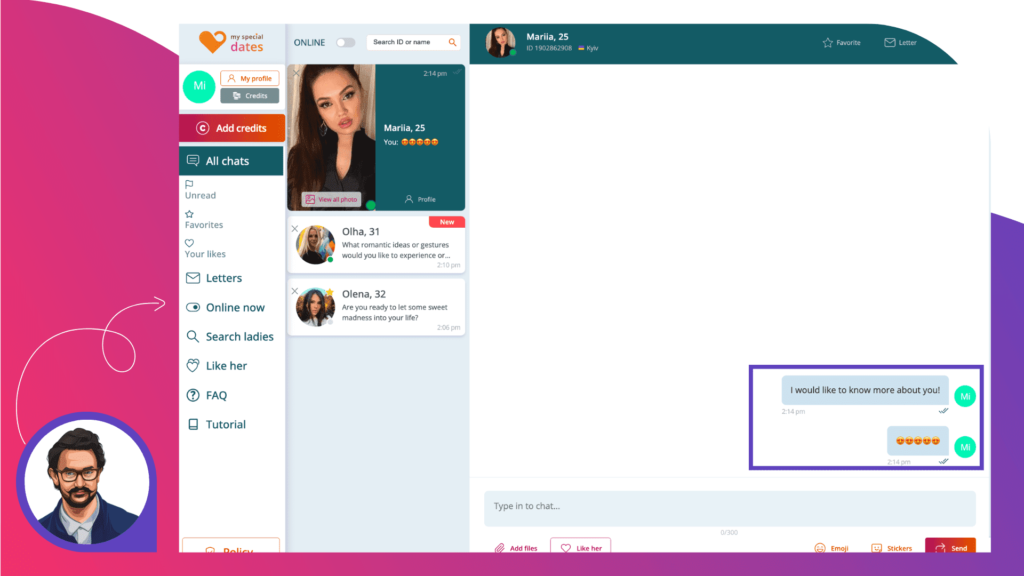Focus the Type in to chat field
Image resolution: width=1024 pixels, height=576 pixels.
click(729, 508)
